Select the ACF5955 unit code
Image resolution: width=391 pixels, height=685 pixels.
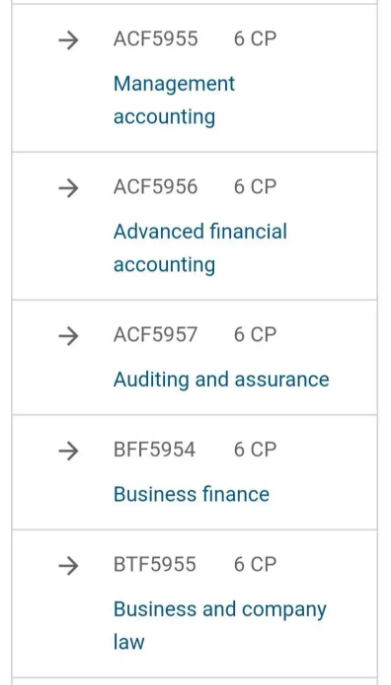(156, 39)
